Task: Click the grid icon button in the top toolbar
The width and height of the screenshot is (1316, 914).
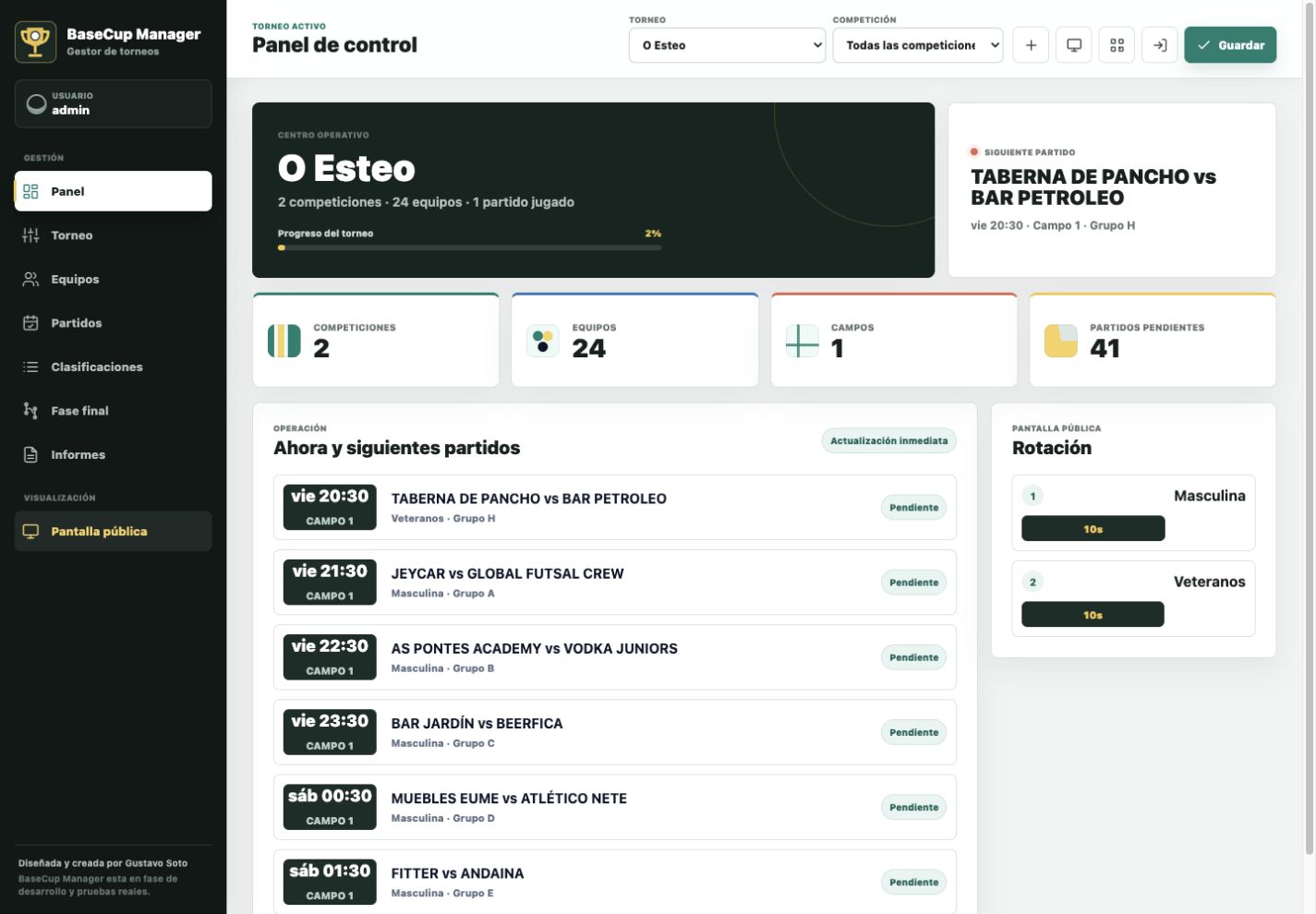Action: click(x=1117, y=45)
